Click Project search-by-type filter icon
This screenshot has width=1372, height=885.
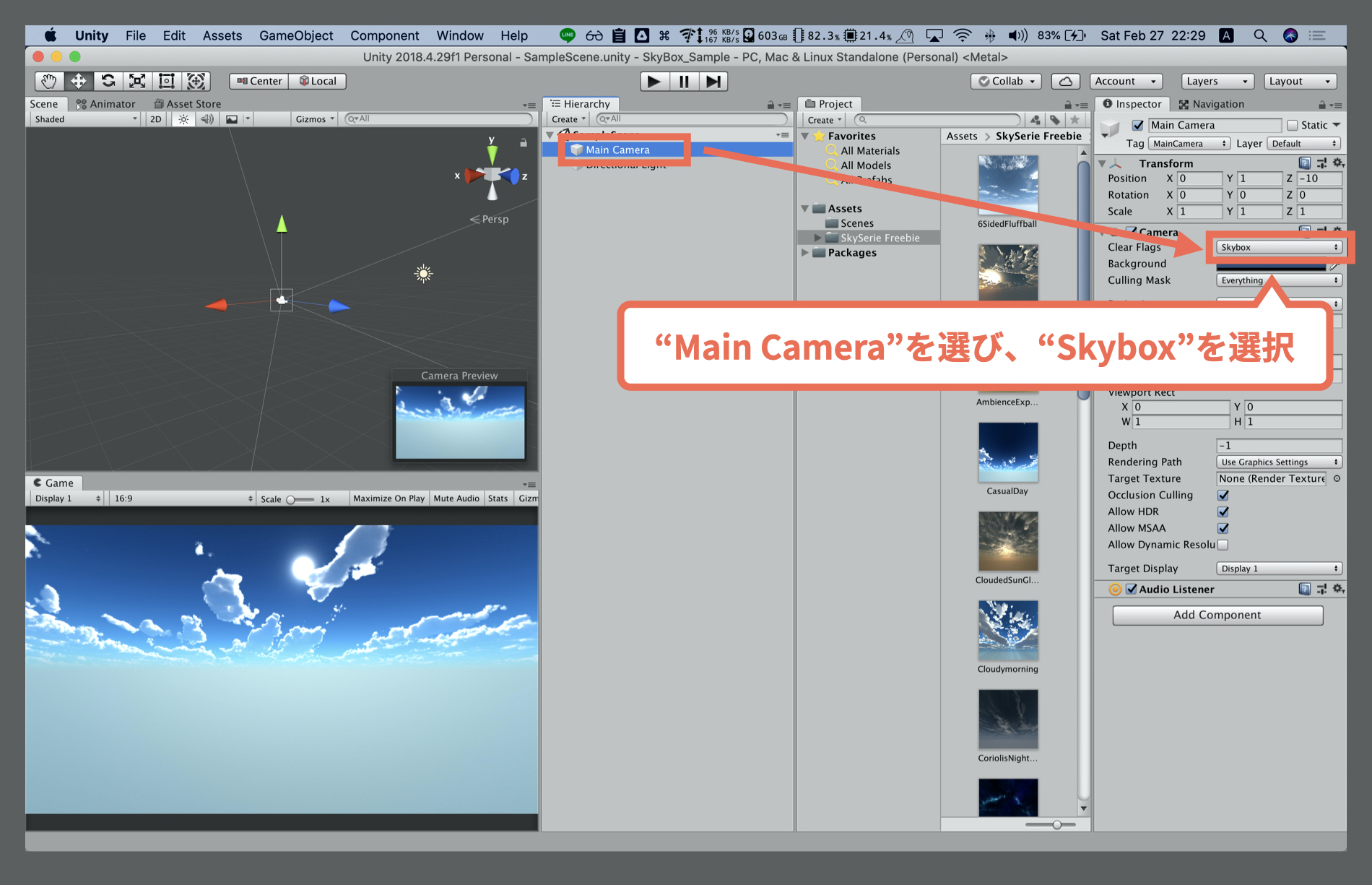tap(1035, 120)
